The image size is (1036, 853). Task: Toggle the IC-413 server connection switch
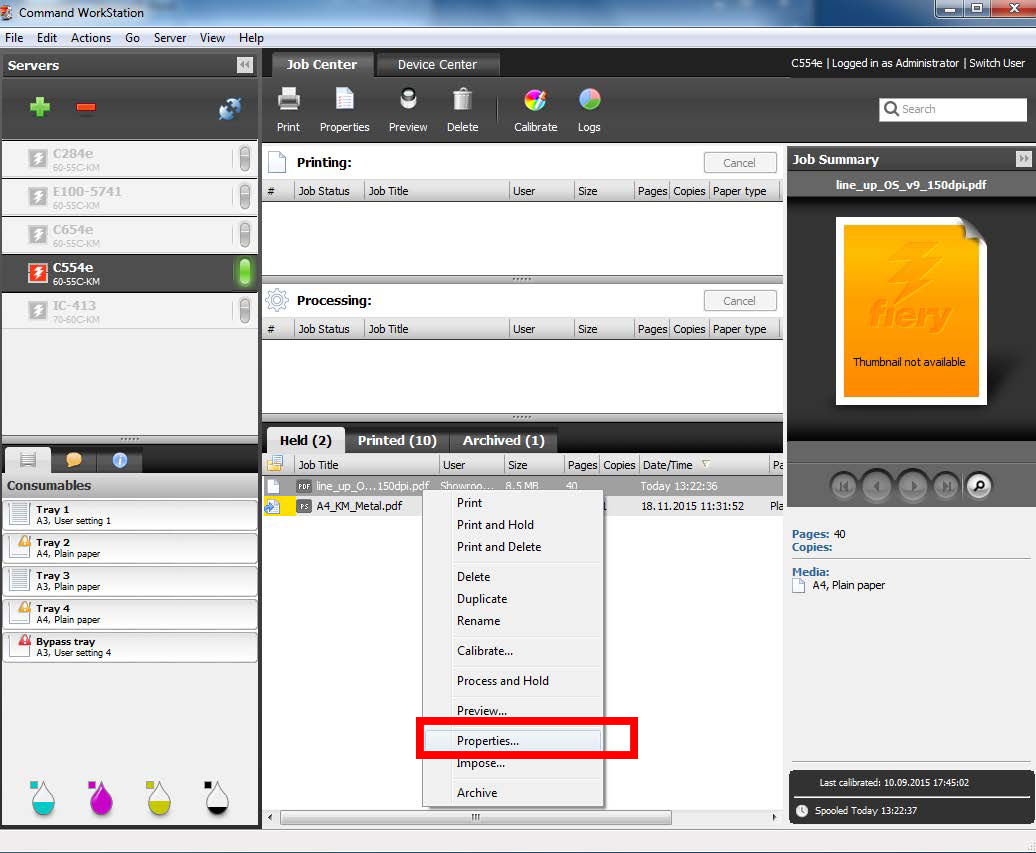pyautogui.click(x=244, y=310)
